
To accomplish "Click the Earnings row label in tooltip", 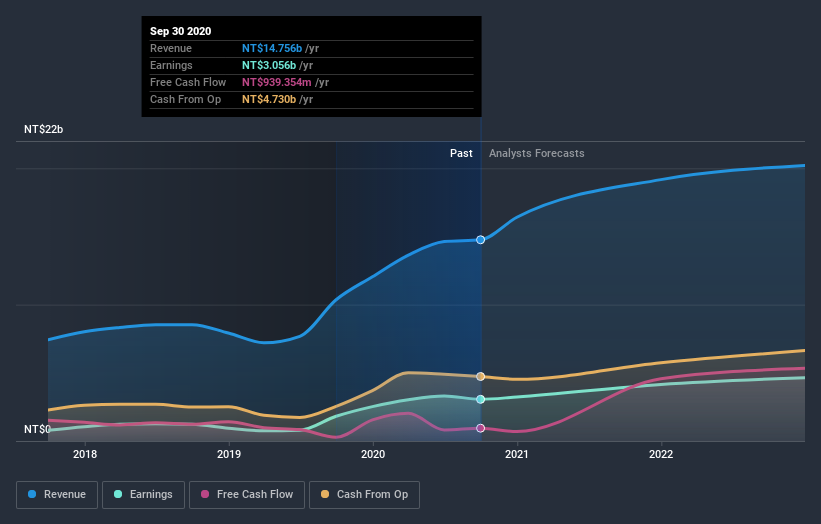I will [x=171, y=65].
